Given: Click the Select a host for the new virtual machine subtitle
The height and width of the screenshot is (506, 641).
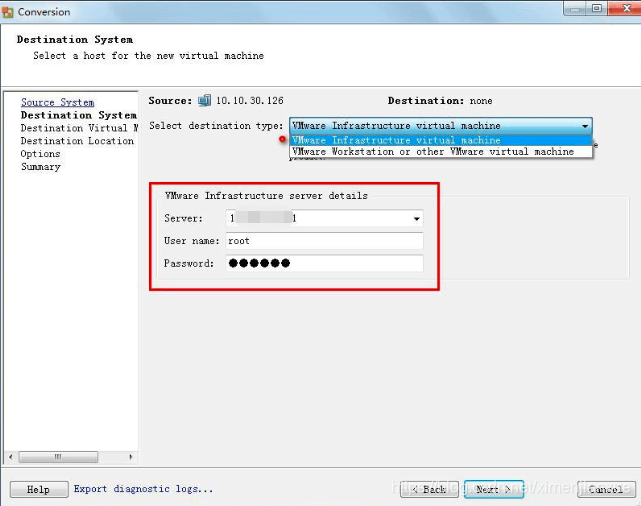Looking at the screenshot, I should 148,56.
